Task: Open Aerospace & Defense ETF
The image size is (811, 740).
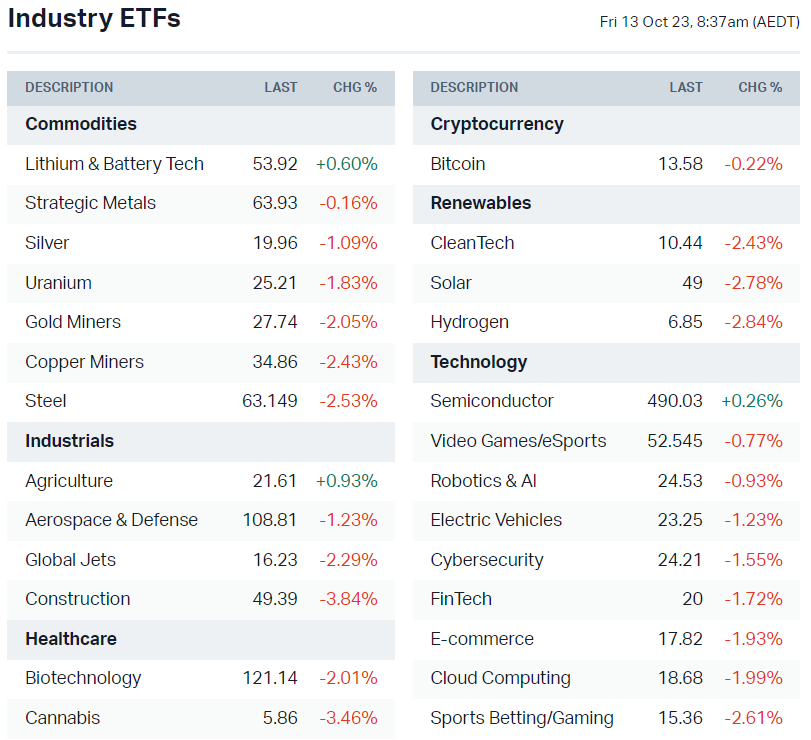Action: point(111,520)
